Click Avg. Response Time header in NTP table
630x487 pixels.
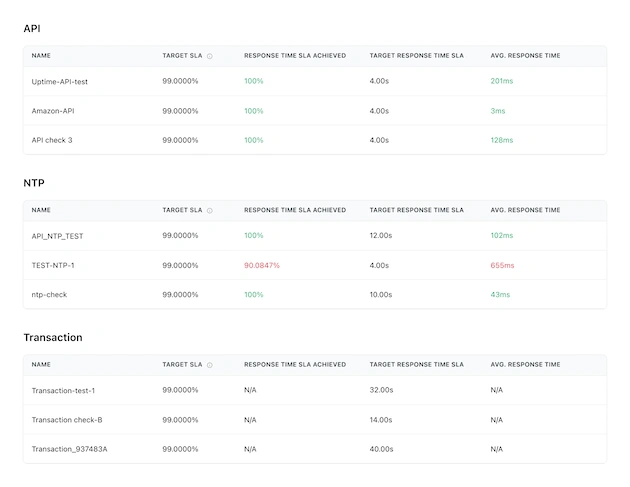click(x=525, y=211)
